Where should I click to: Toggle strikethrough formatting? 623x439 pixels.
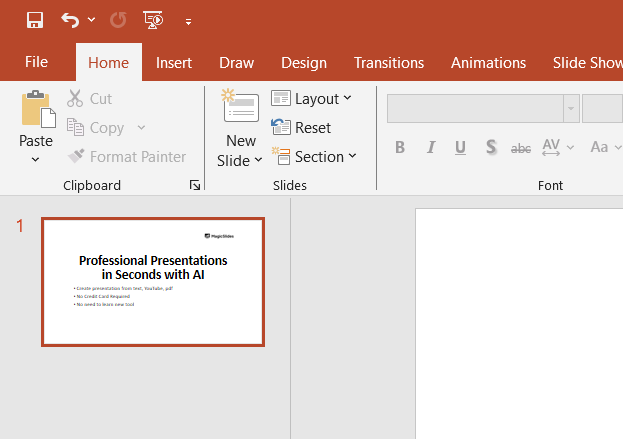(x=521, y=148)
